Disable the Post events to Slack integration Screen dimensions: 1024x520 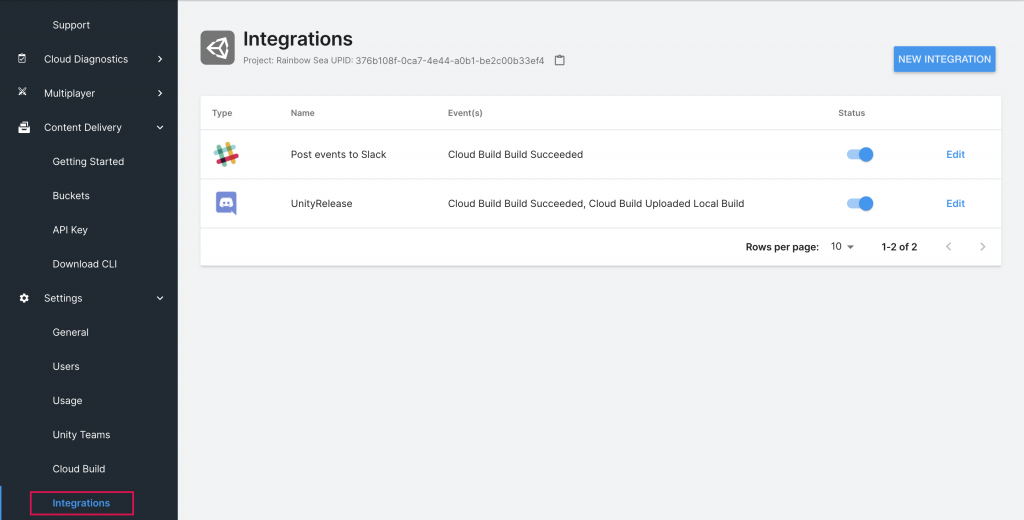(860, 155)
